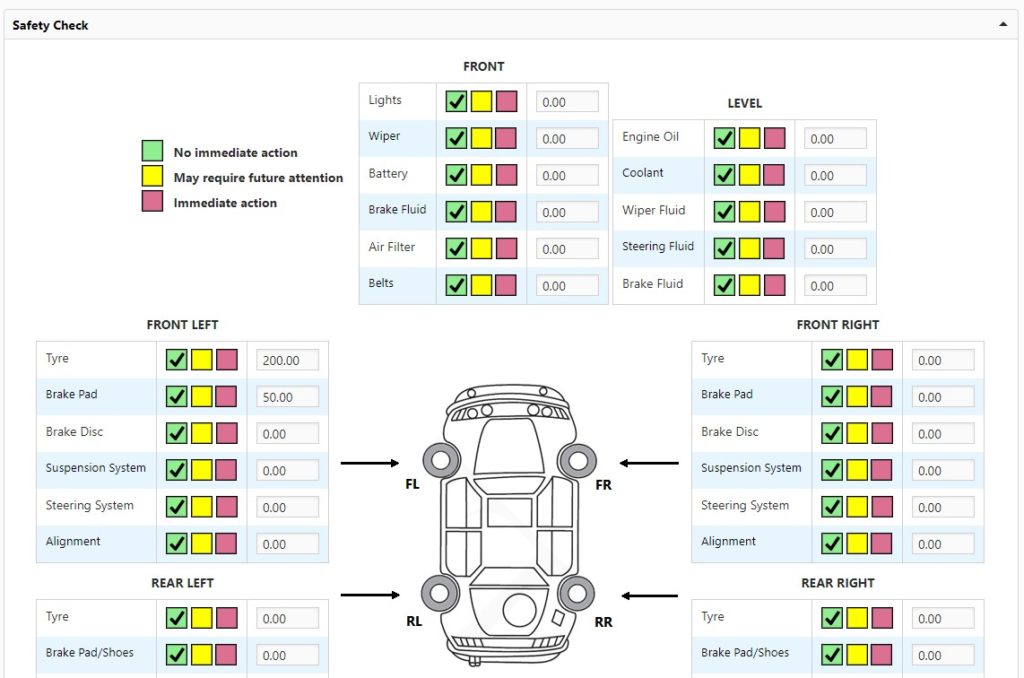Set Battery to Immediate action status
This screenshot has width=1024, height=678.
pyautogui.click(x=504, y=174)
